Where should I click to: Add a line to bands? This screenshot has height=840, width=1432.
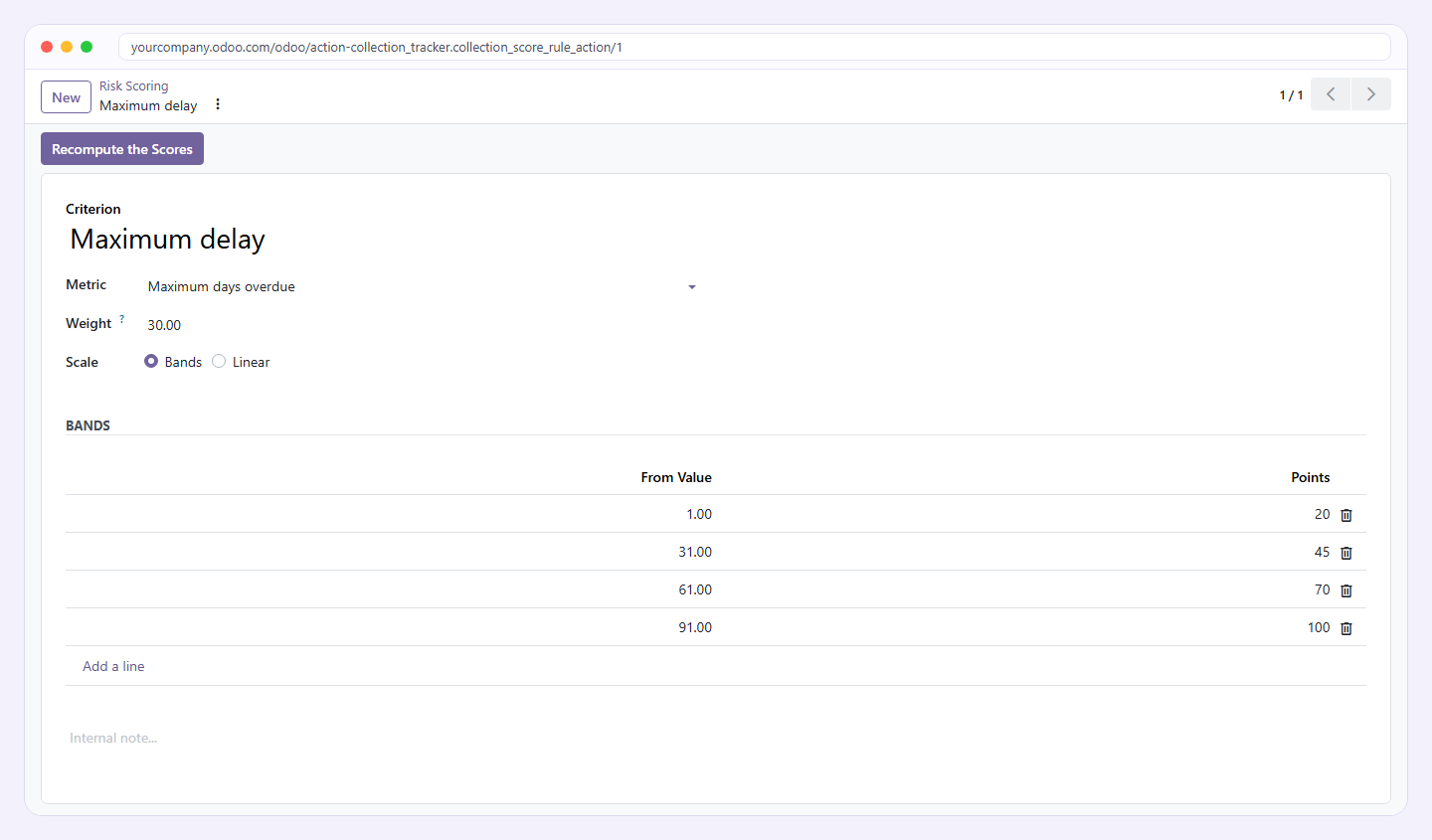point(113,666)
